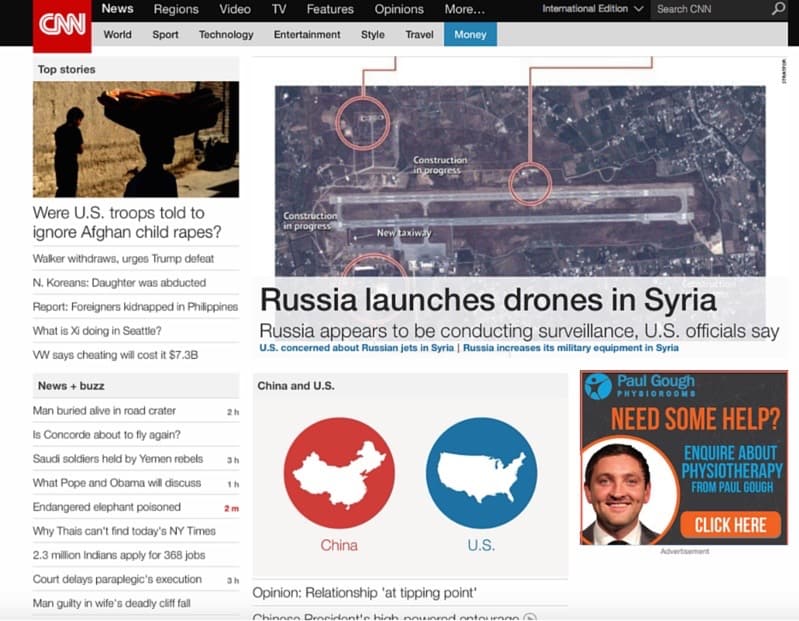Screen dimensions: 799x621
Task: Open 'Russia increases its military equipment in Syria'
Action: [x=571, y=347]
